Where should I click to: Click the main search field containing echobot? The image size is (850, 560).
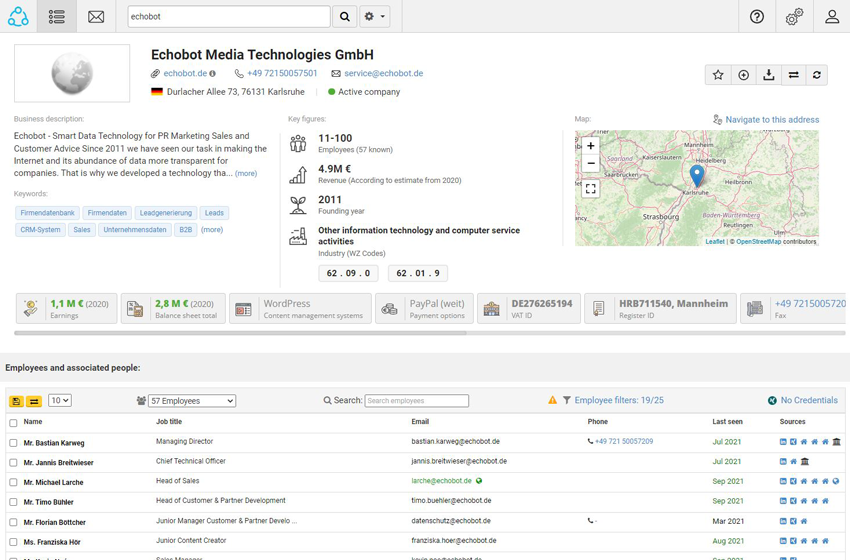click(x=229, y=16)
